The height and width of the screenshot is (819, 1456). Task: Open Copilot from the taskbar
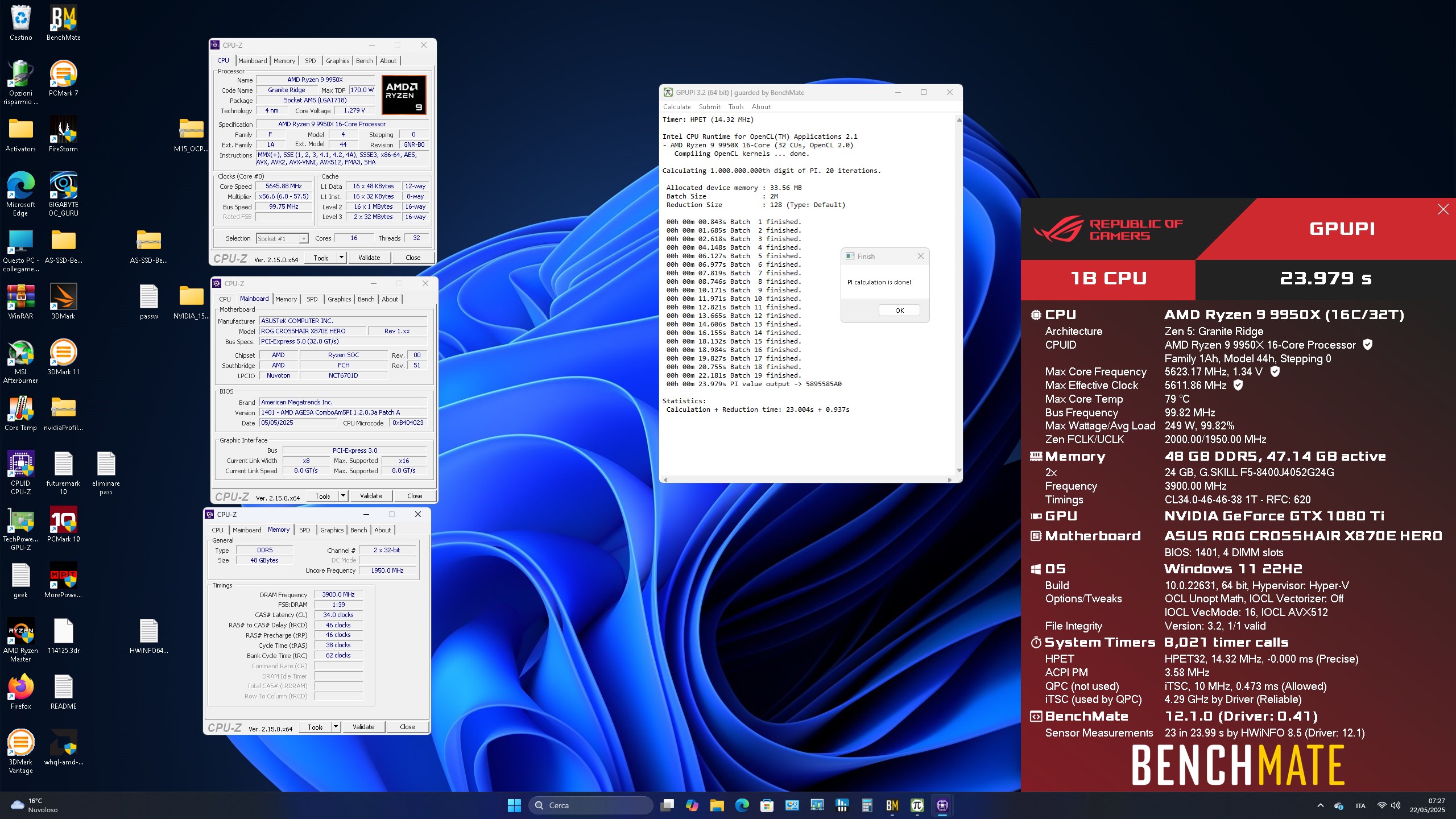pos(692,805)
